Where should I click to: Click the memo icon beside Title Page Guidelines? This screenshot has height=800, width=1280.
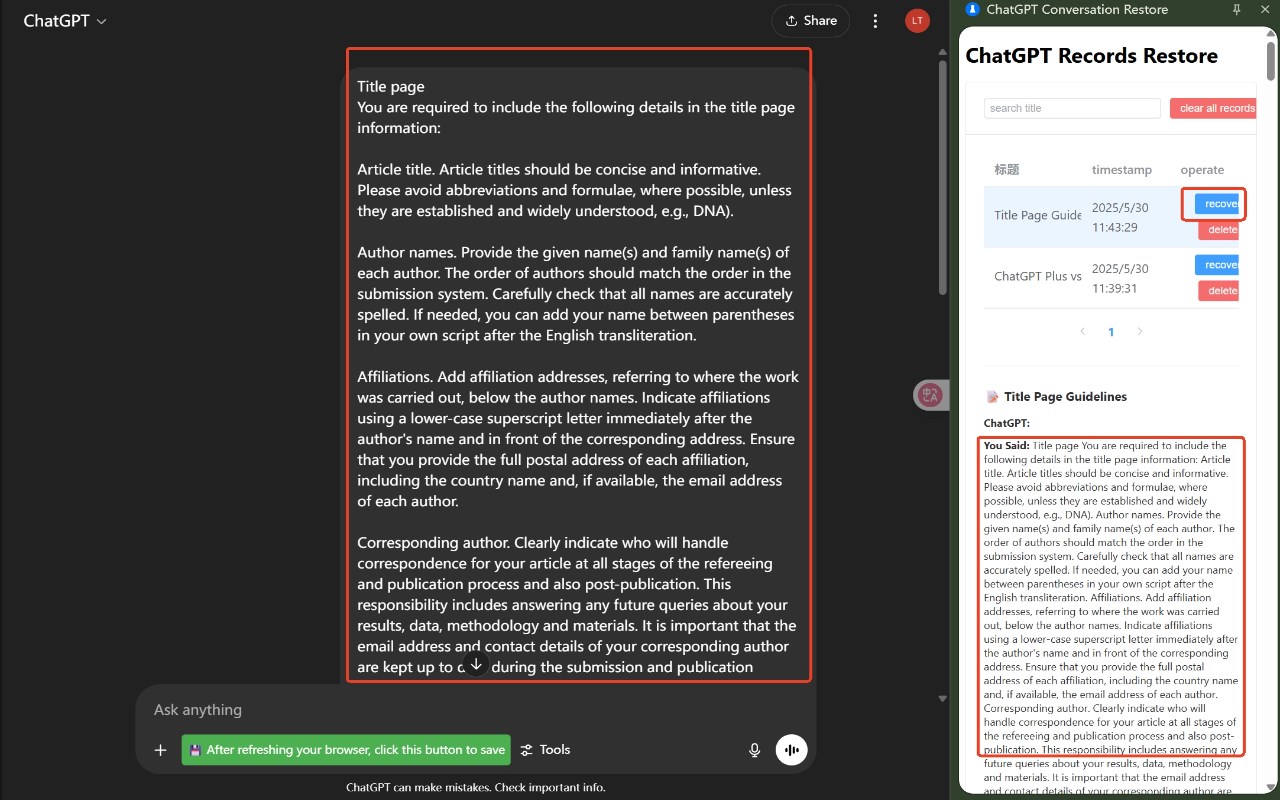[x=992, y=397]
